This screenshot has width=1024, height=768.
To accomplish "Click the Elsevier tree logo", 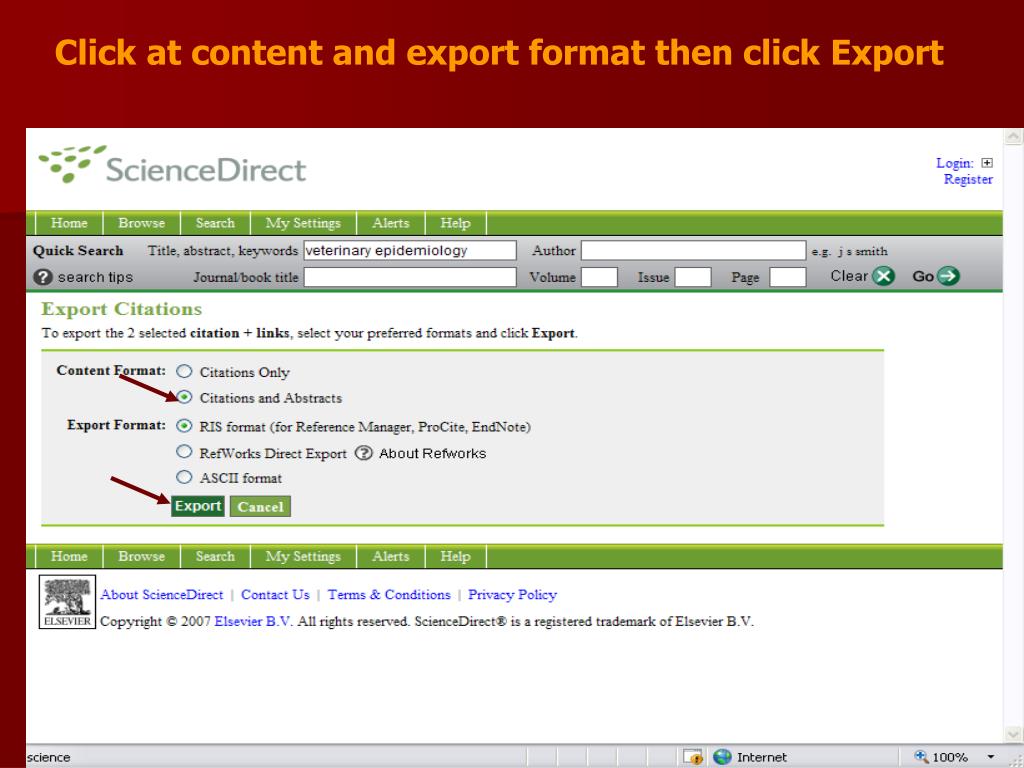I will pos(67,601).
